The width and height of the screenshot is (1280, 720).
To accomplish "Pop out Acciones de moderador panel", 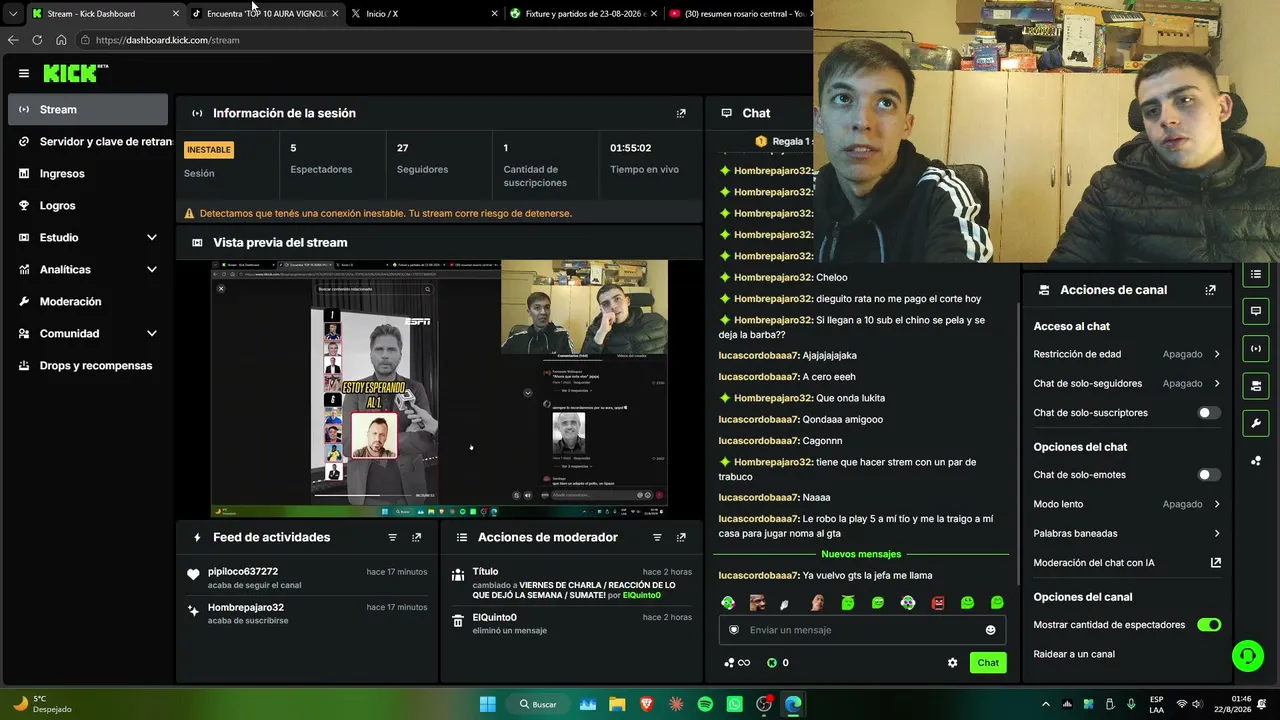I will click(x=681, y=537).
